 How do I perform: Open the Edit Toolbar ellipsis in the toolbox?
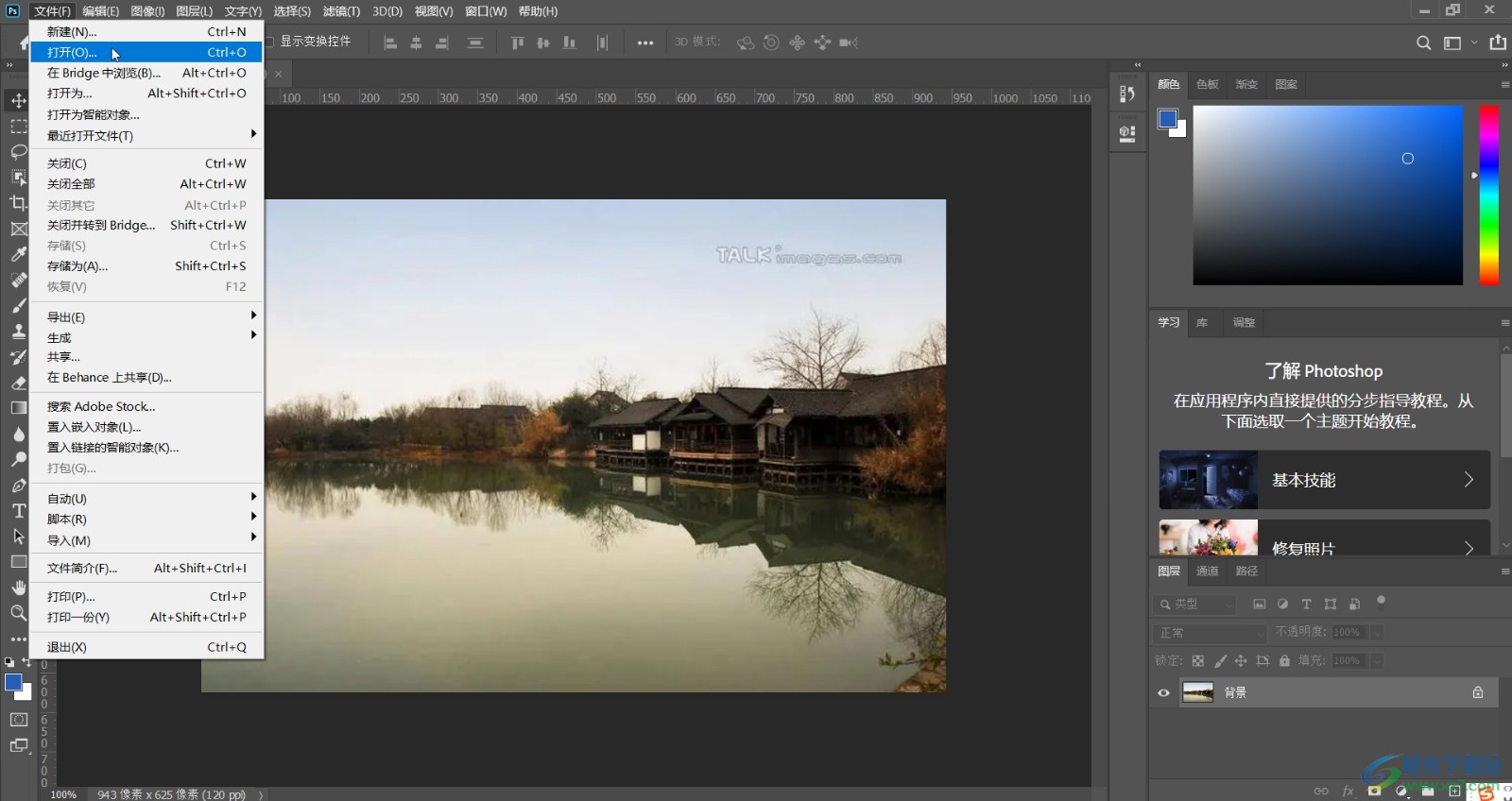pyautogui.click(x=18, y=639)
